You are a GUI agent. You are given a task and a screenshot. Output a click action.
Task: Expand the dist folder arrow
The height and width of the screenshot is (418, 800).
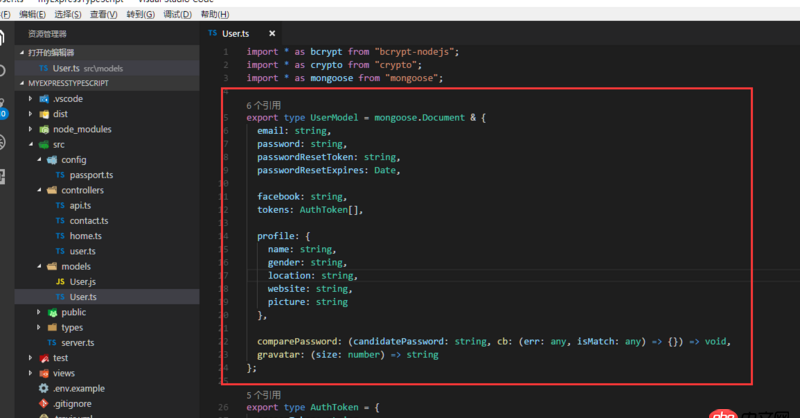[x=31, y=114]
